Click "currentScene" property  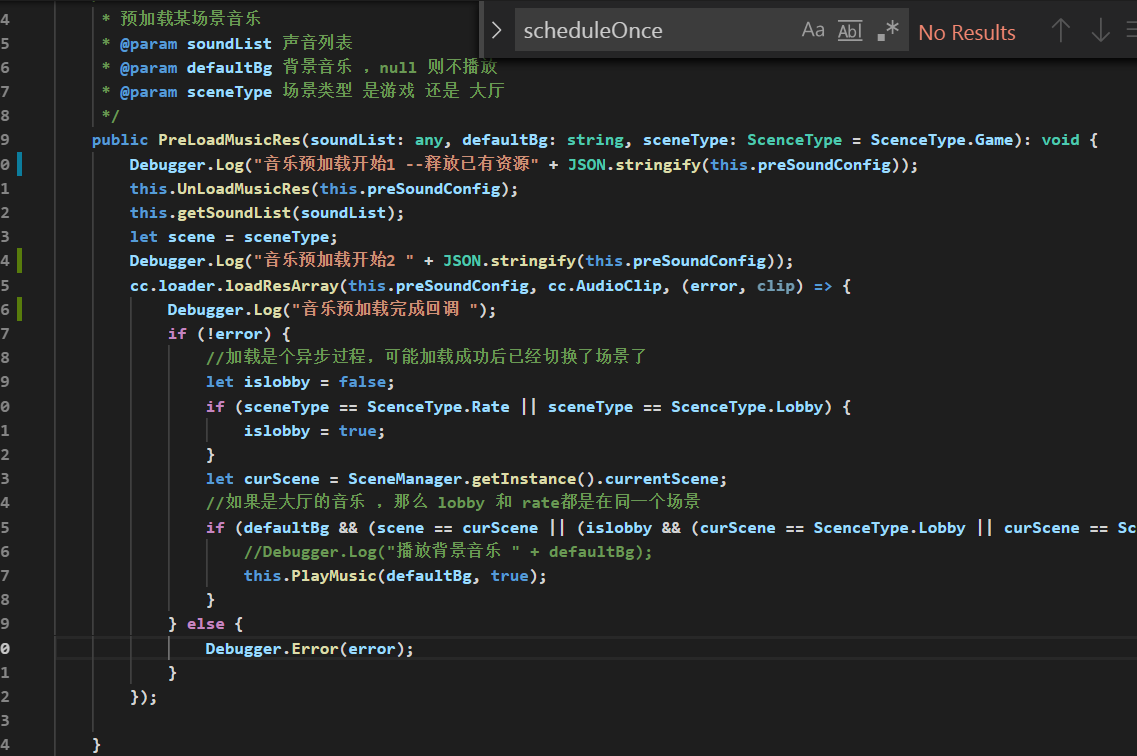click(x=662, y=479)
